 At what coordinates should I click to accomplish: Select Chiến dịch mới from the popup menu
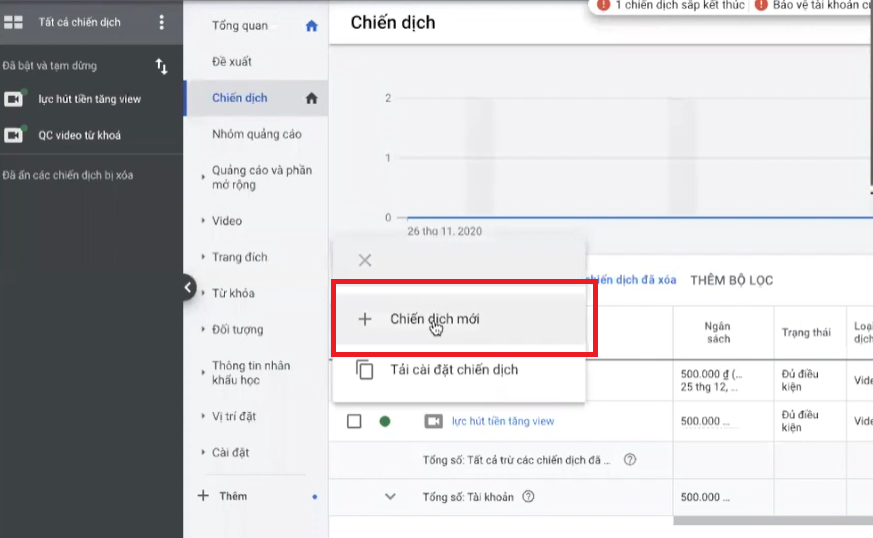434,319
